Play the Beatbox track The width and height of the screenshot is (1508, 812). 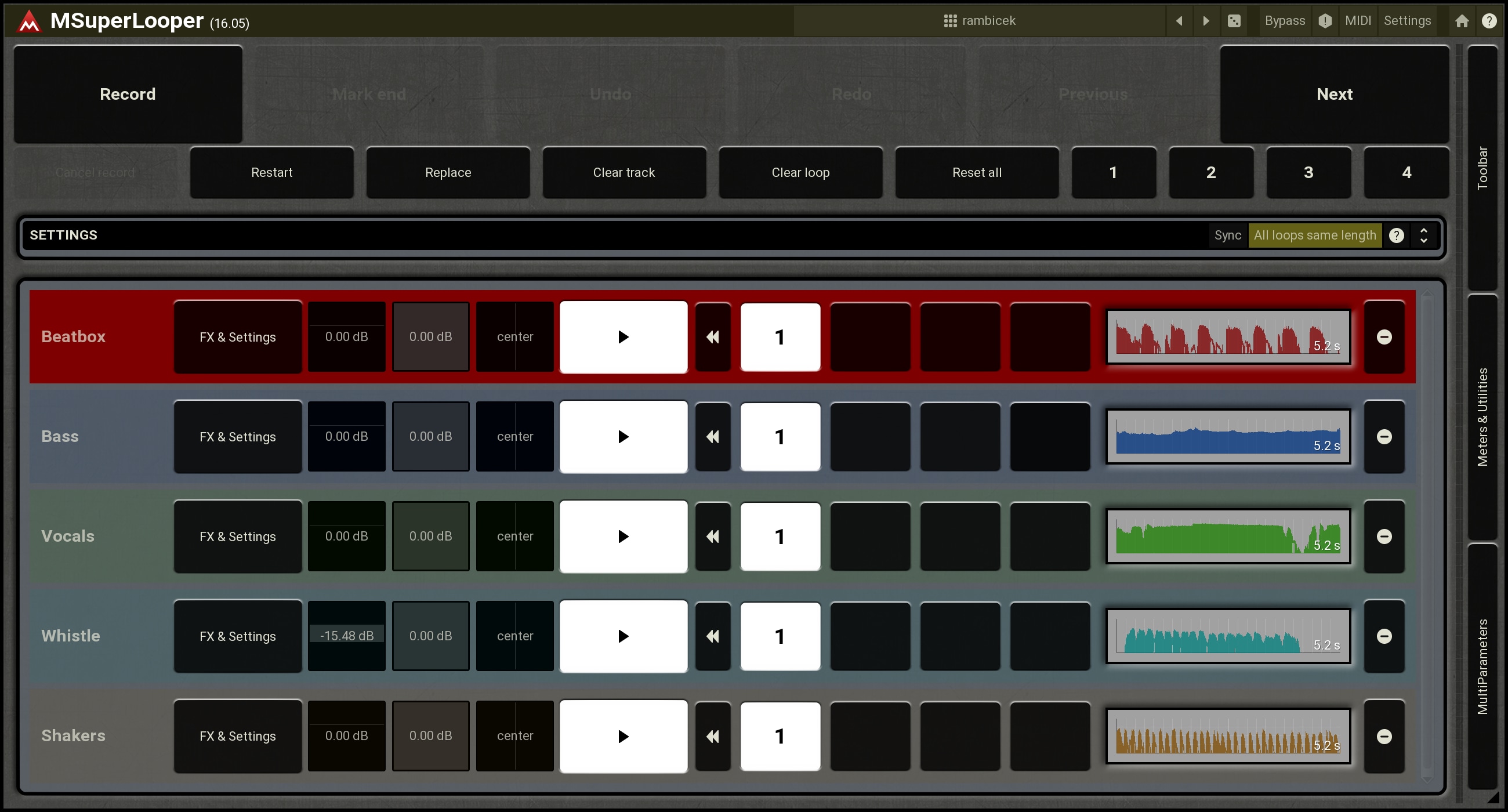pyautogui.click(x=623, y=336)
